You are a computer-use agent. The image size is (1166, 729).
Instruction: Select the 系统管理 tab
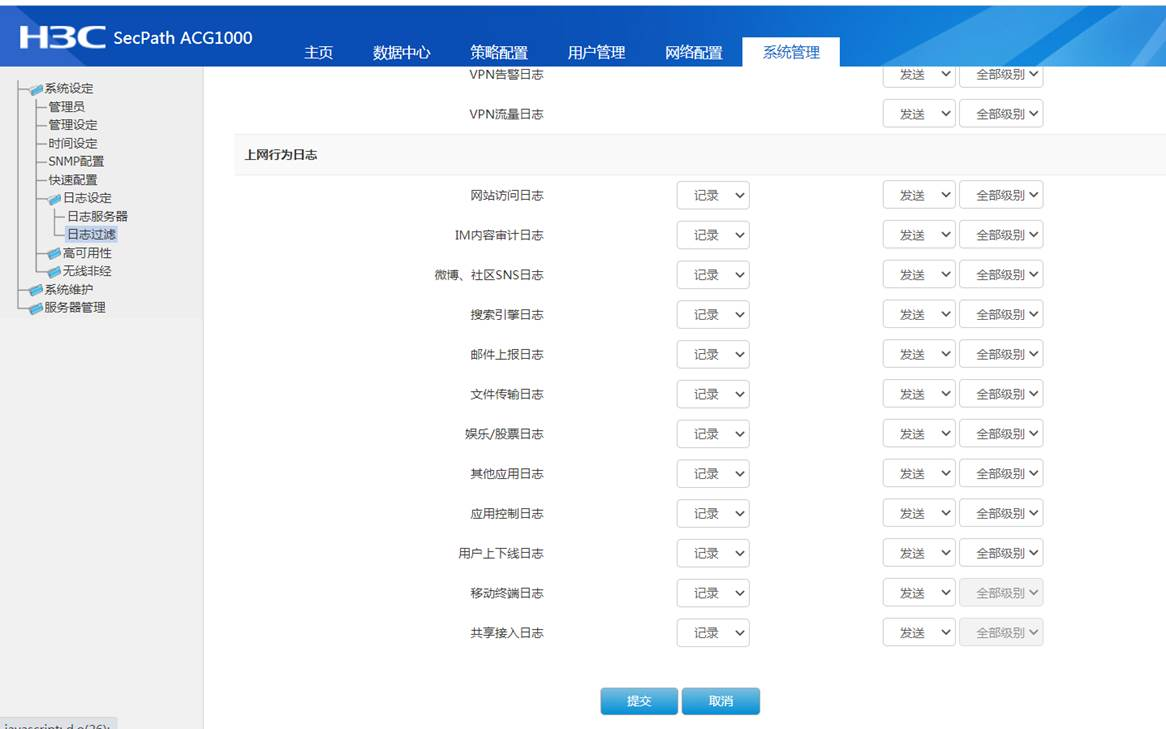click(x=791, y=52)
